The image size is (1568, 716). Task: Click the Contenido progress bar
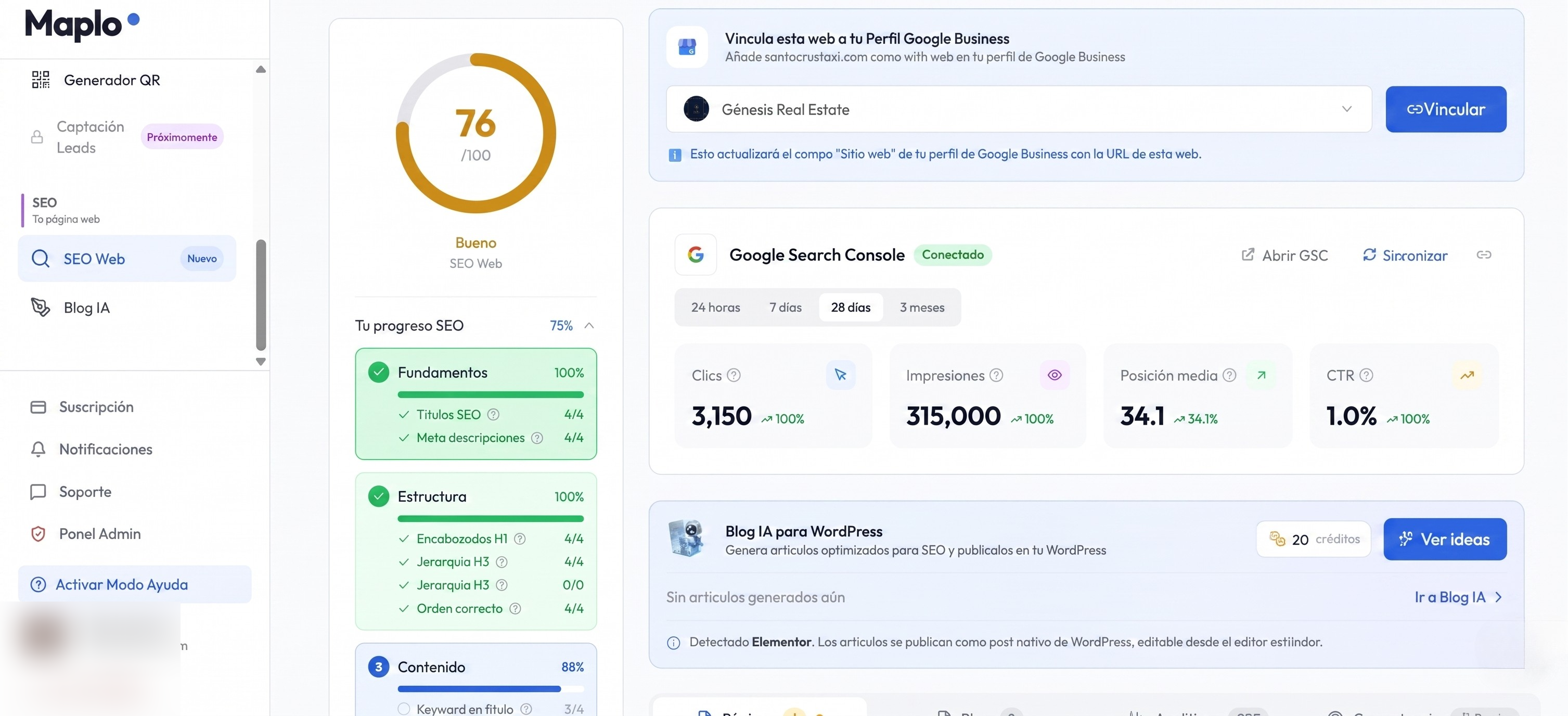pyautogui.click(x=491, y=689)
